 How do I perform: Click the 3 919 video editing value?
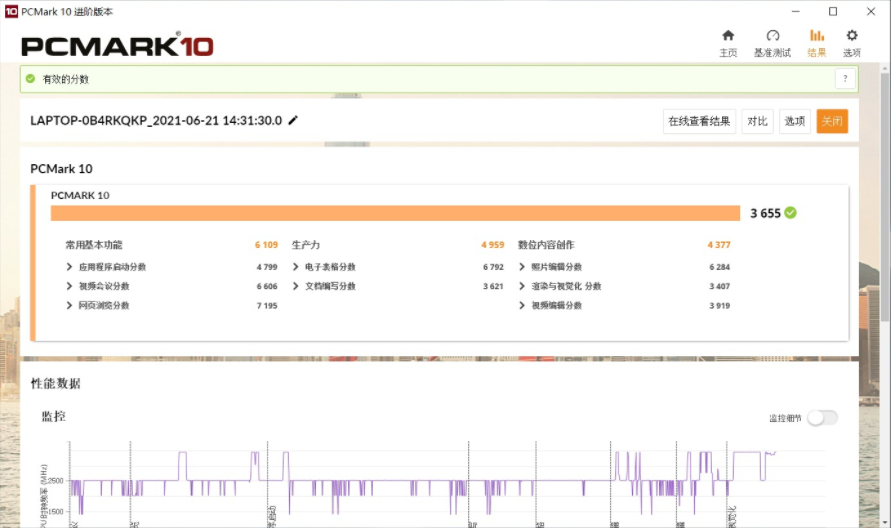(719, 306)
